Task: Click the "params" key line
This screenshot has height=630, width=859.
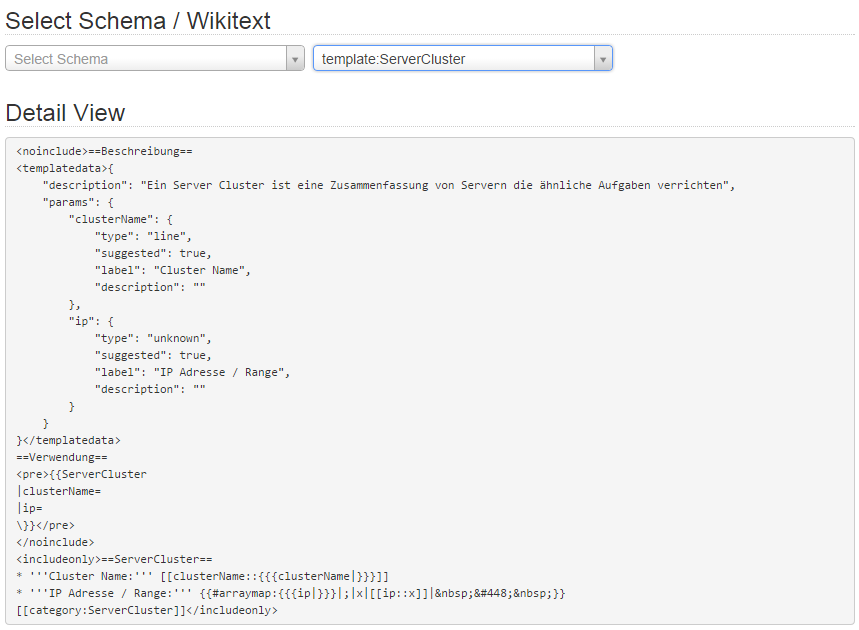Action: point(78,202)
